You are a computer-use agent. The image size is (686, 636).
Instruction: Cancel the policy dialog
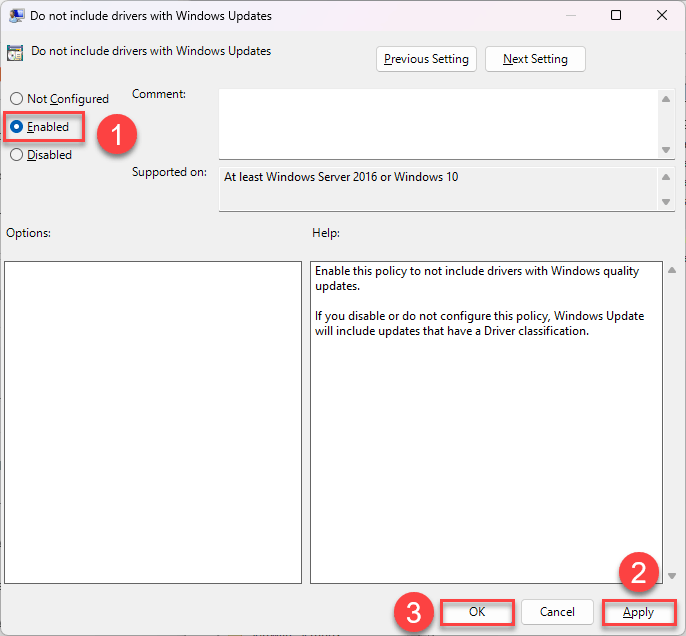coord(557,612)
